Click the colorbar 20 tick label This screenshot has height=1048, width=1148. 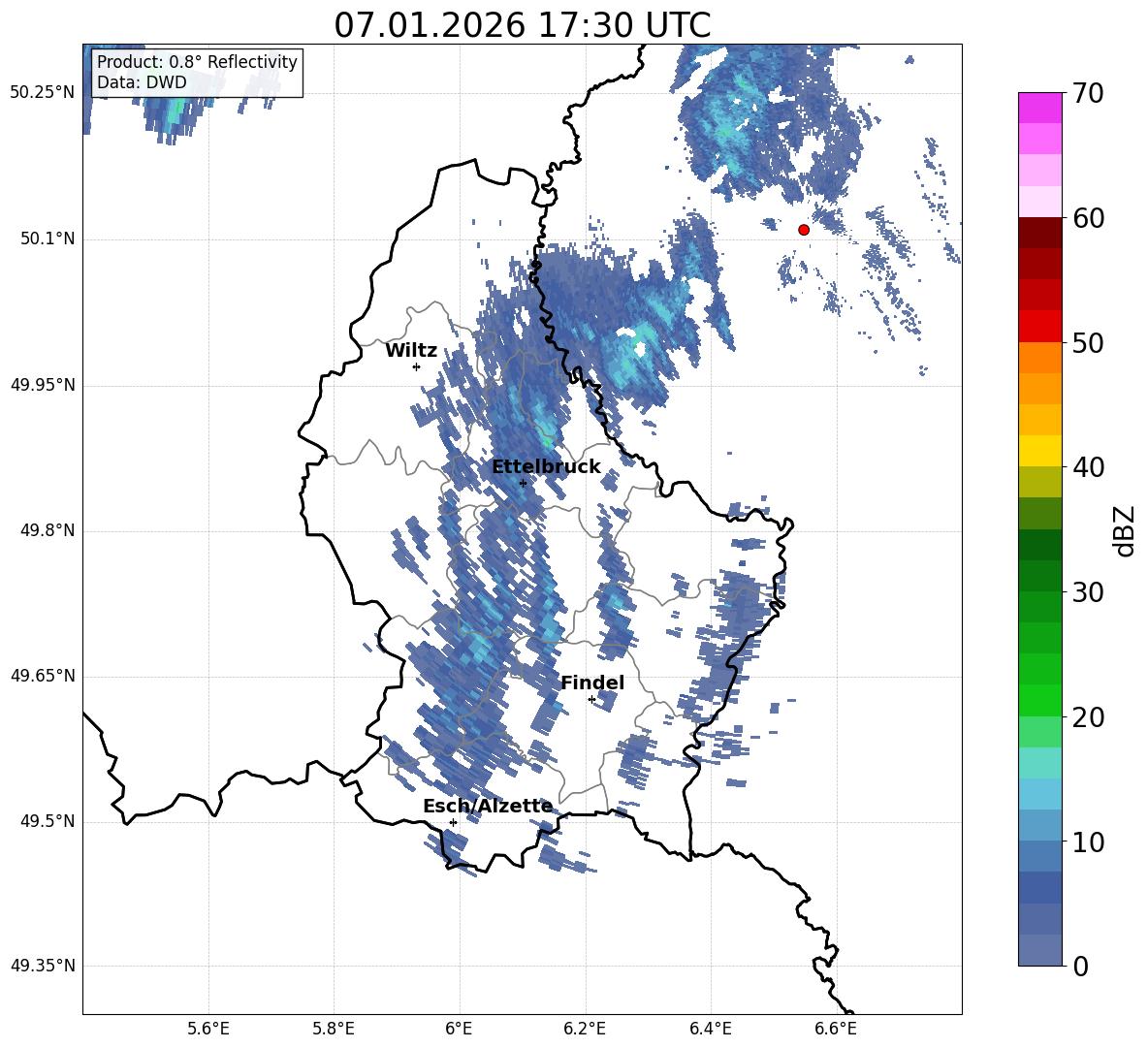pos(1088,717)
